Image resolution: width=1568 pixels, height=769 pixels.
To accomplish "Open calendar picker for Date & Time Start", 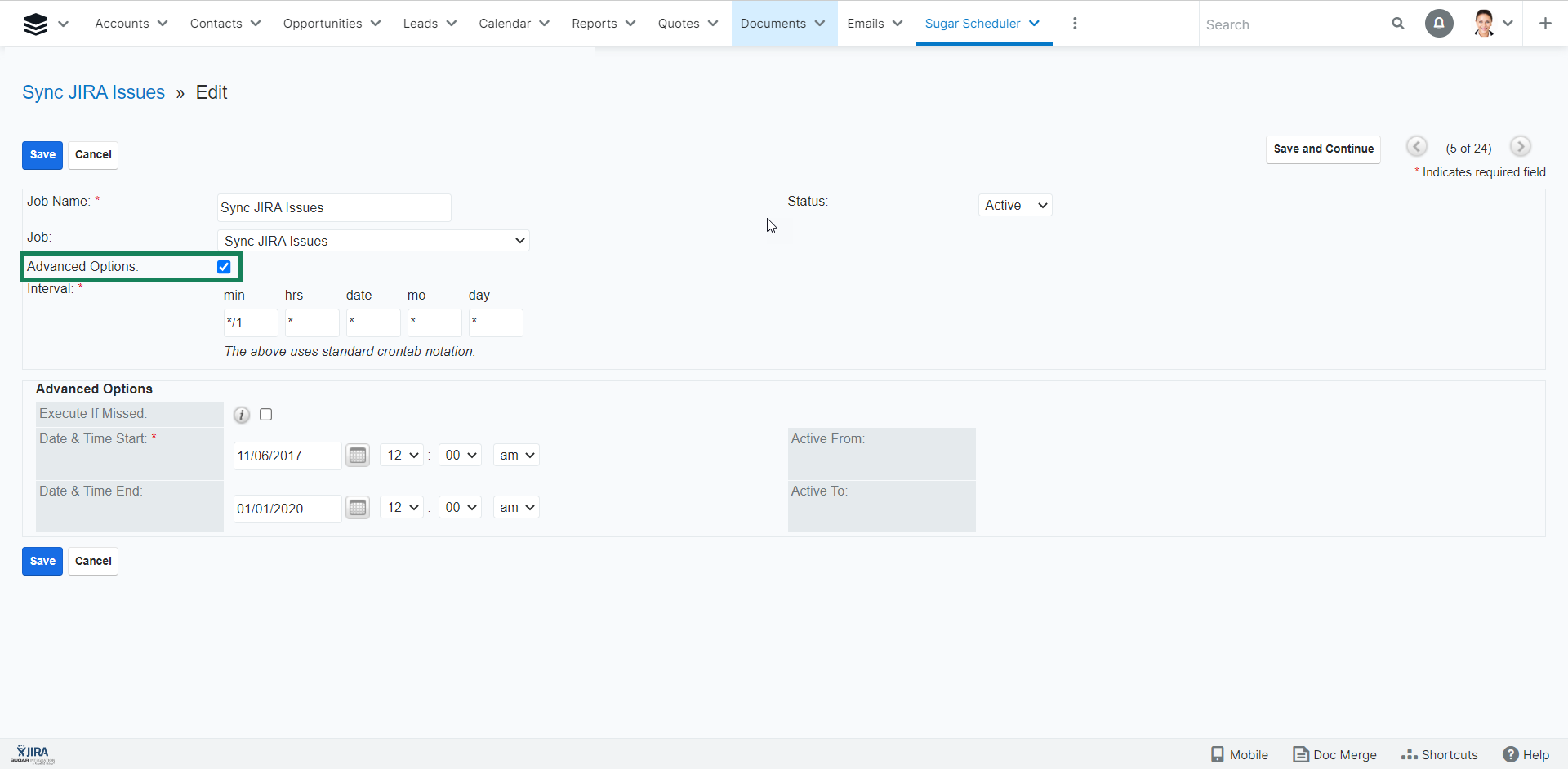I will [358, 456].
